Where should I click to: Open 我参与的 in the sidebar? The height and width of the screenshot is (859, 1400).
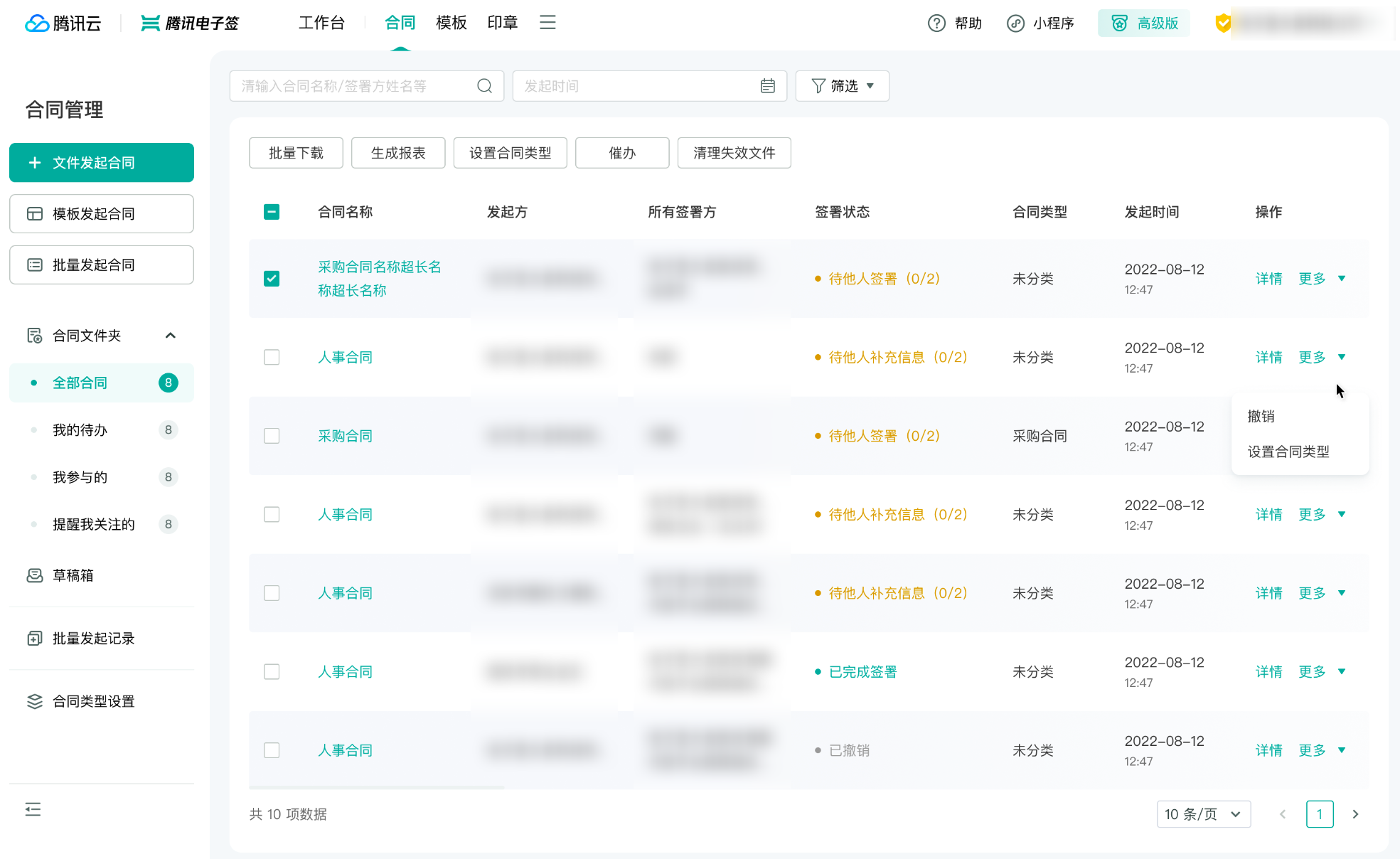click(102, 477)
